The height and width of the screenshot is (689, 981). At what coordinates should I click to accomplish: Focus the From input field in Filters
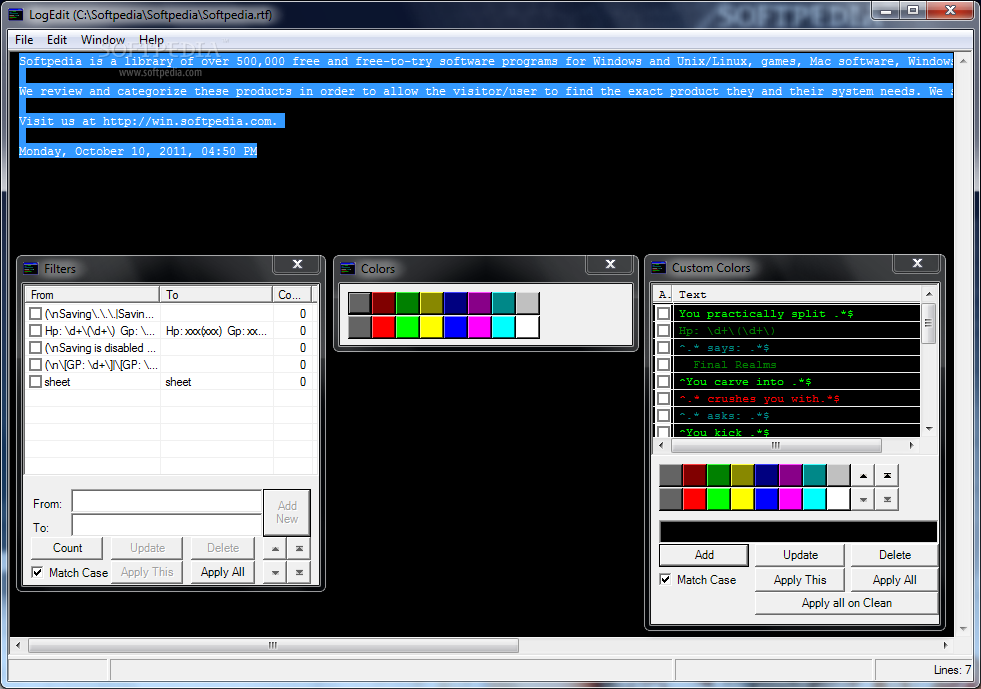(x=166, y=502)
